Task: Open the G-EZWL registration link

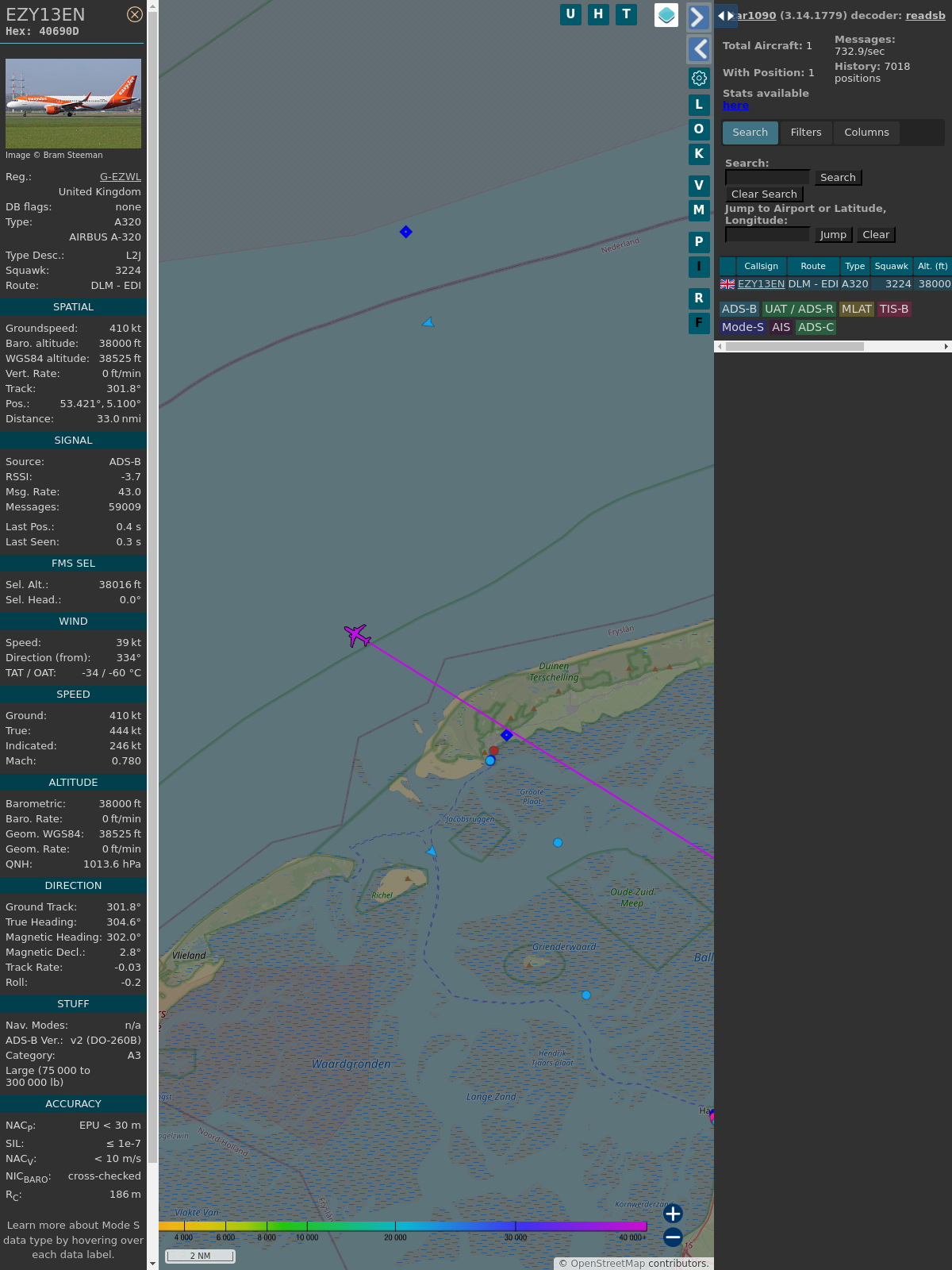Action: point(120,177)
